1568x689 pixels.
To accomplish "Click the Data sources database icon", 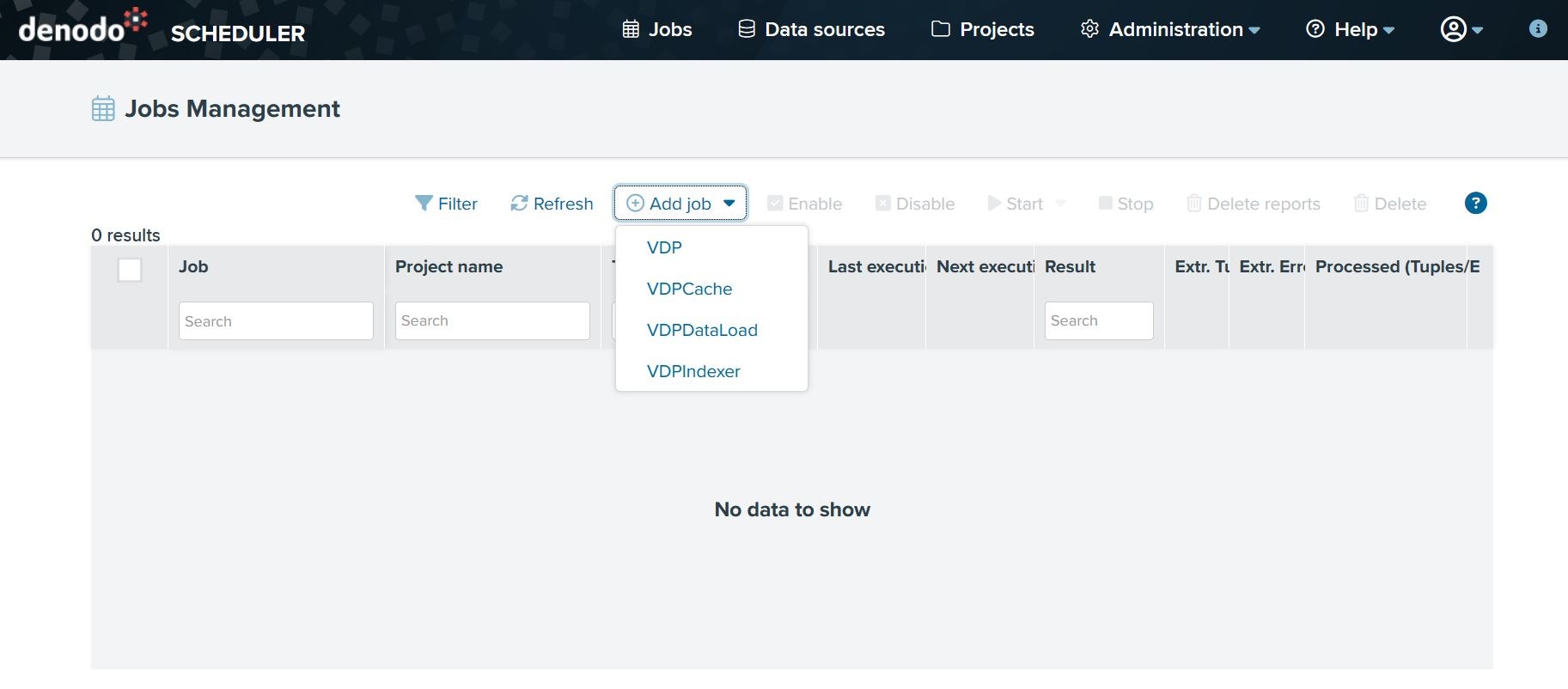I will tap(747, 29).
